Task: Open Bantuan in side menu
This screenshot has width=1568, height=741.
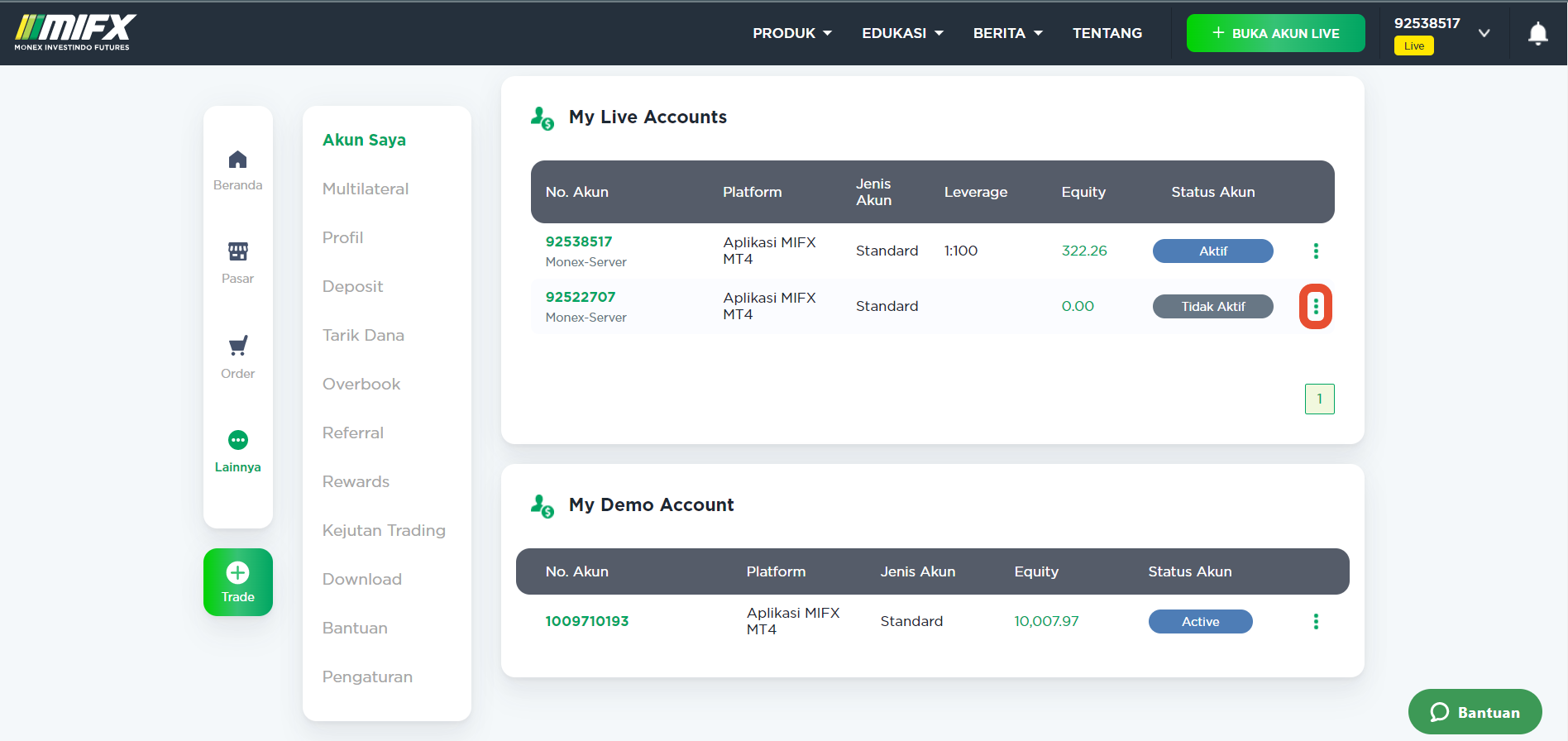Action: 355,628
